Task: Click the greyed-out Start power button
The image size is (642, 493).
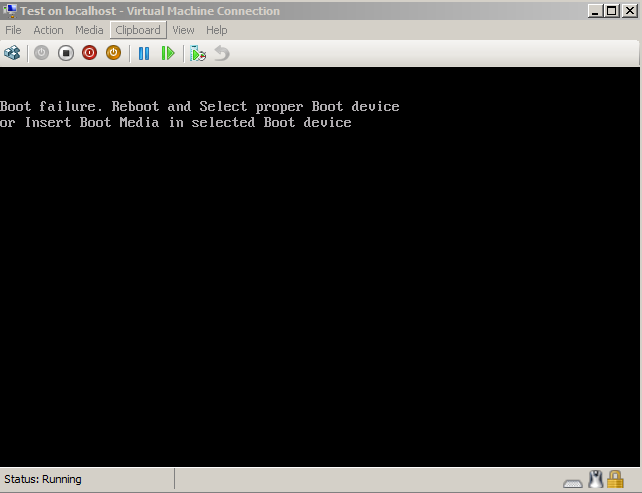Action: 41,53
